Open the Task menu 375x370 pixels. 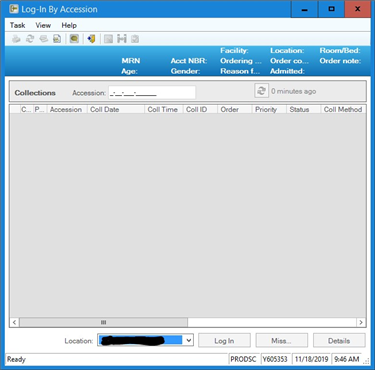17,25
